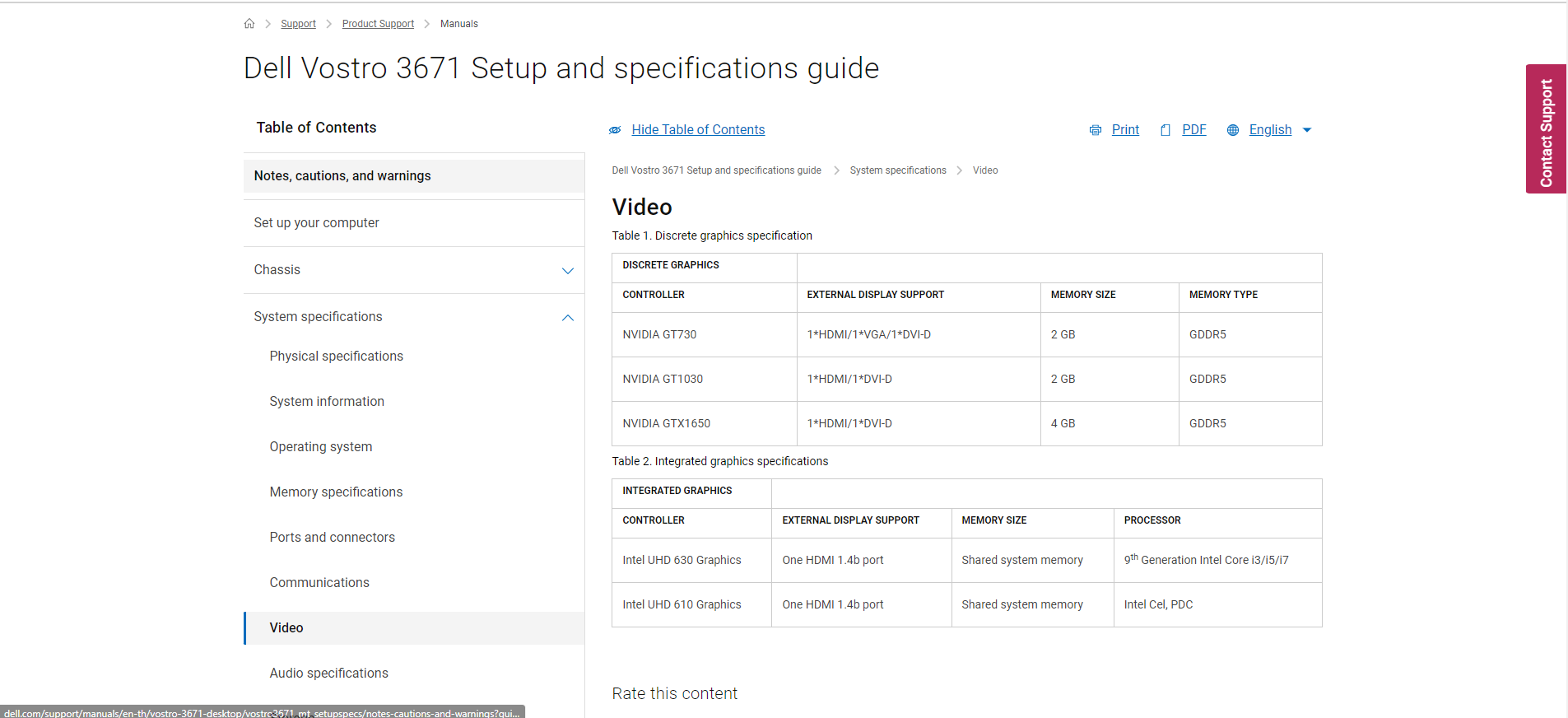Click the Table of Contents heading

point(316,128)
